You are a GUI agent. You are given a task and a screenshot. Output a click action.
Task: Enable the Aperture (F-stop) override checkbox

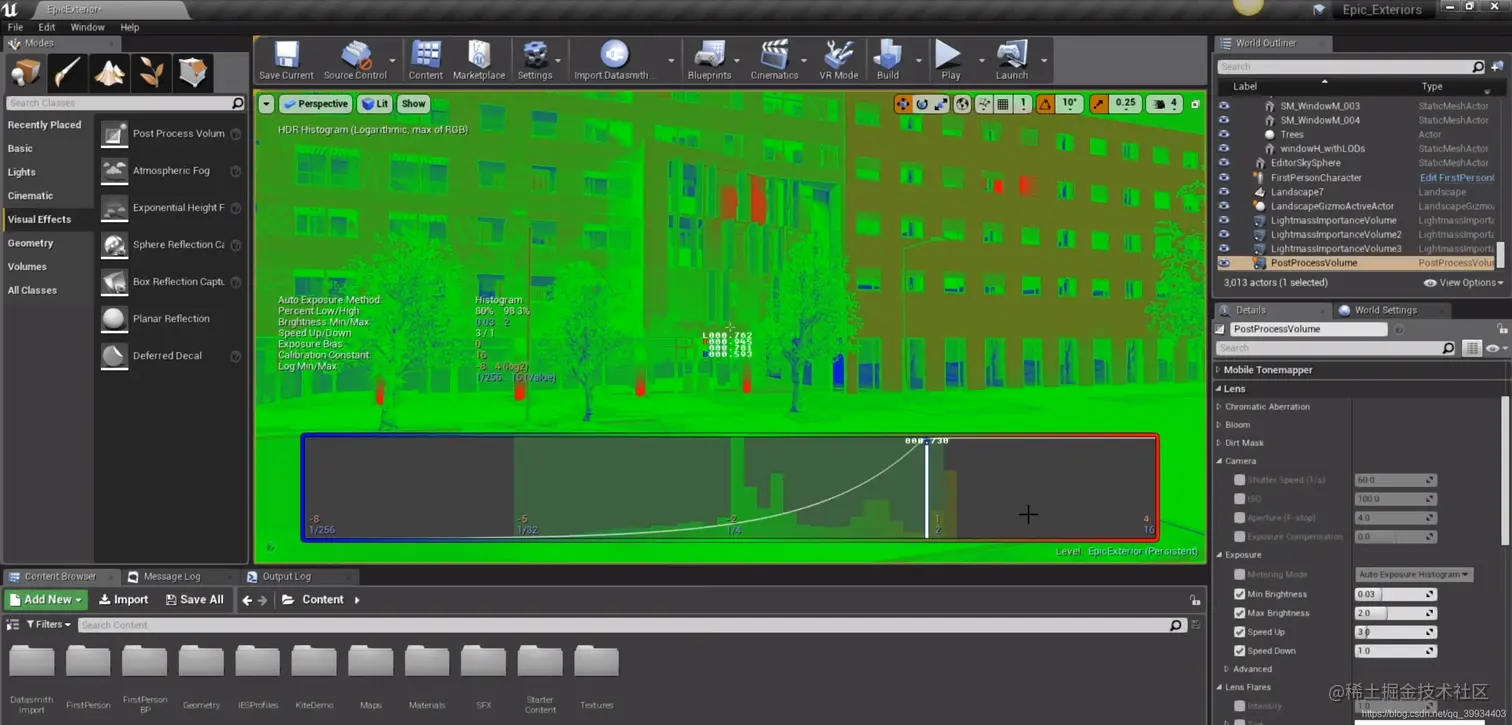1240,518
